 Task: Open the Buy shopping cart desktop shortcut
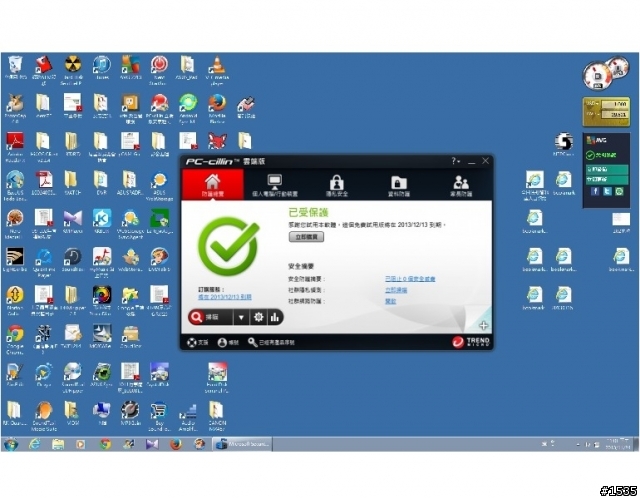159,416
